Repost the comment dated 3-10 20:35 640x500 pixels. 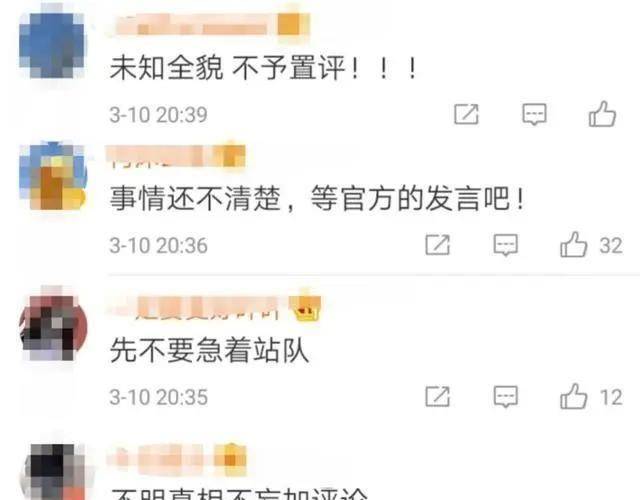click(438, 396)
